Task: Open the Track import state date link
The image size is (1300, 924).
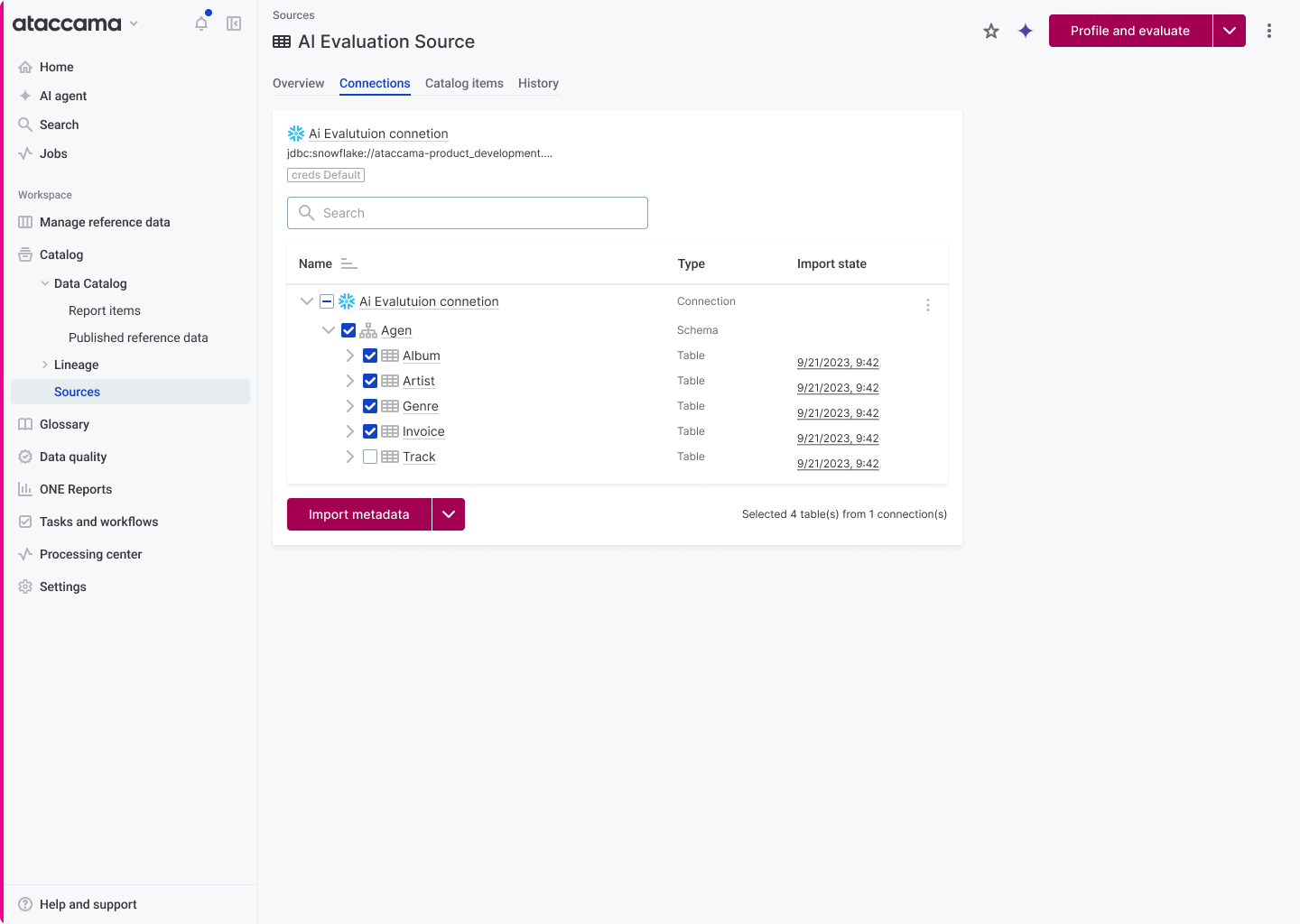Action: point(838,464)
